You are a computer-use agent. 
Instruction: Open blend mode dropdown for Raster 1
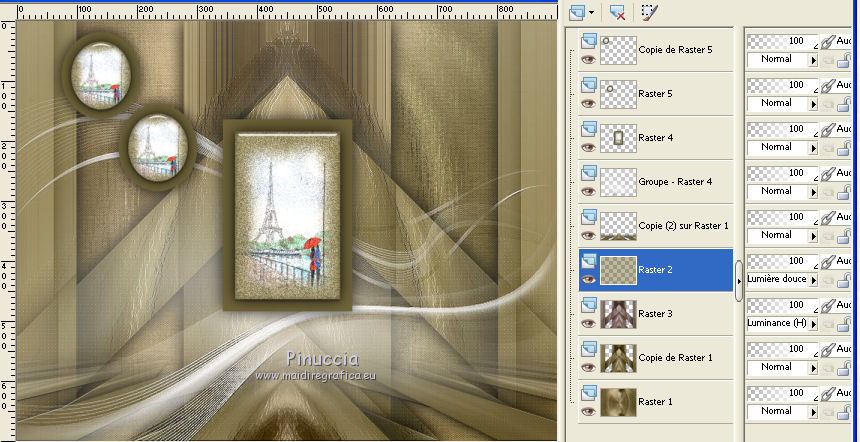pyautogui.click(x=813, y=411)
